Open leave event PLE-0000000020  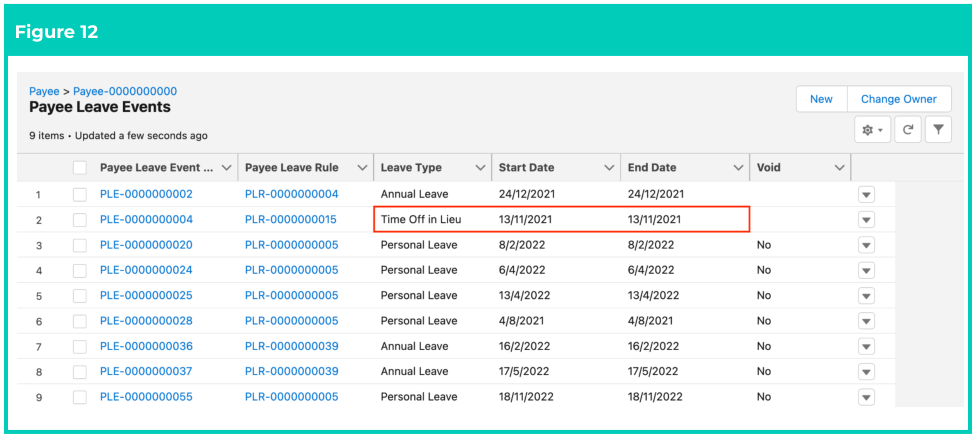point(146,245)
